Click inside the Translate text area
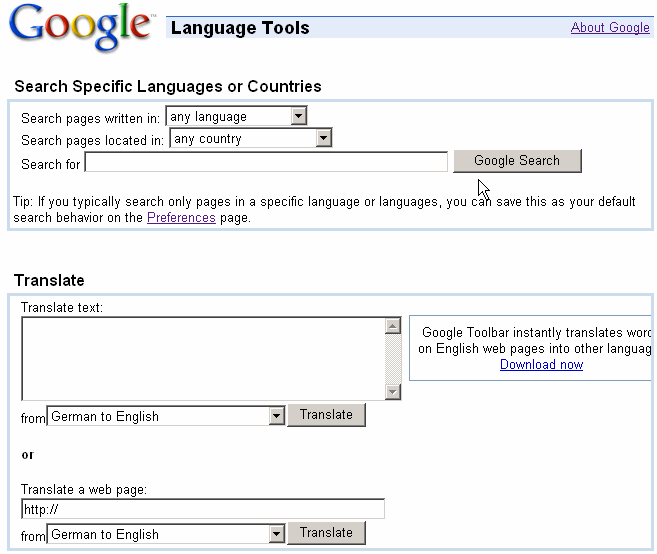Screen dimensions: 657x554 pyautogui.click(x=204, y=359)
